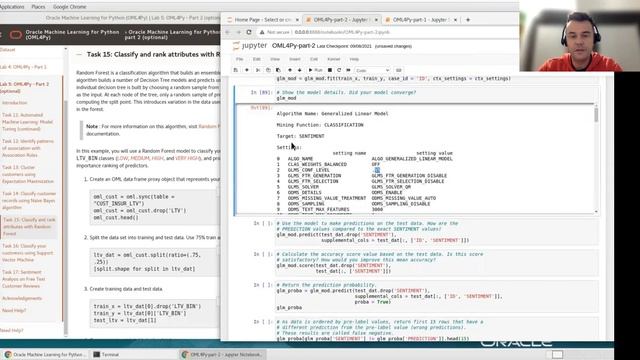The width and height of the screenshot is (640, 360).
Task: Go to Introduction in the lab sidebar
Action: pyautogui.click(x=15, y=103)
